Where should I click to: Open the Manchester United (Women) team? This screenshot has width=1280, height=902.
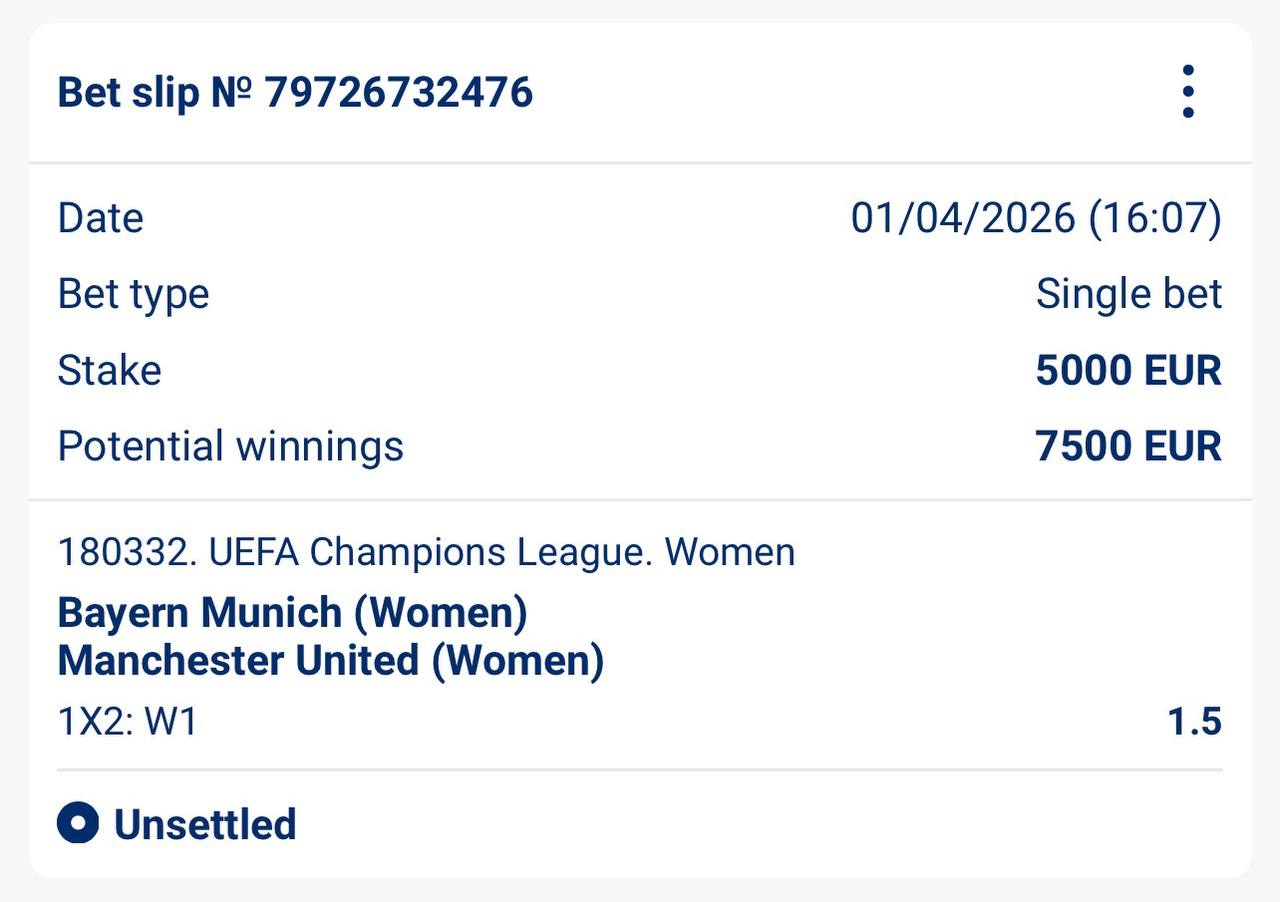(330, 660)
